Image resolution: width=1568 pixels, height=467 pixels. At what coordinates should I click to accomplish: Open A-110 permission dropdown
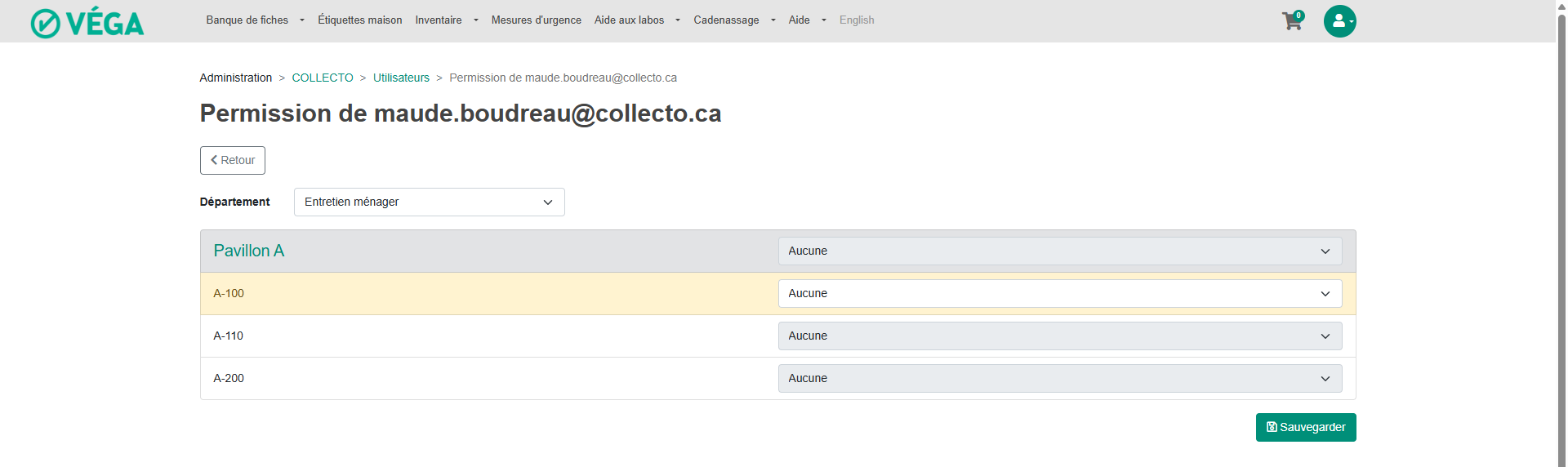point(1060,336)
